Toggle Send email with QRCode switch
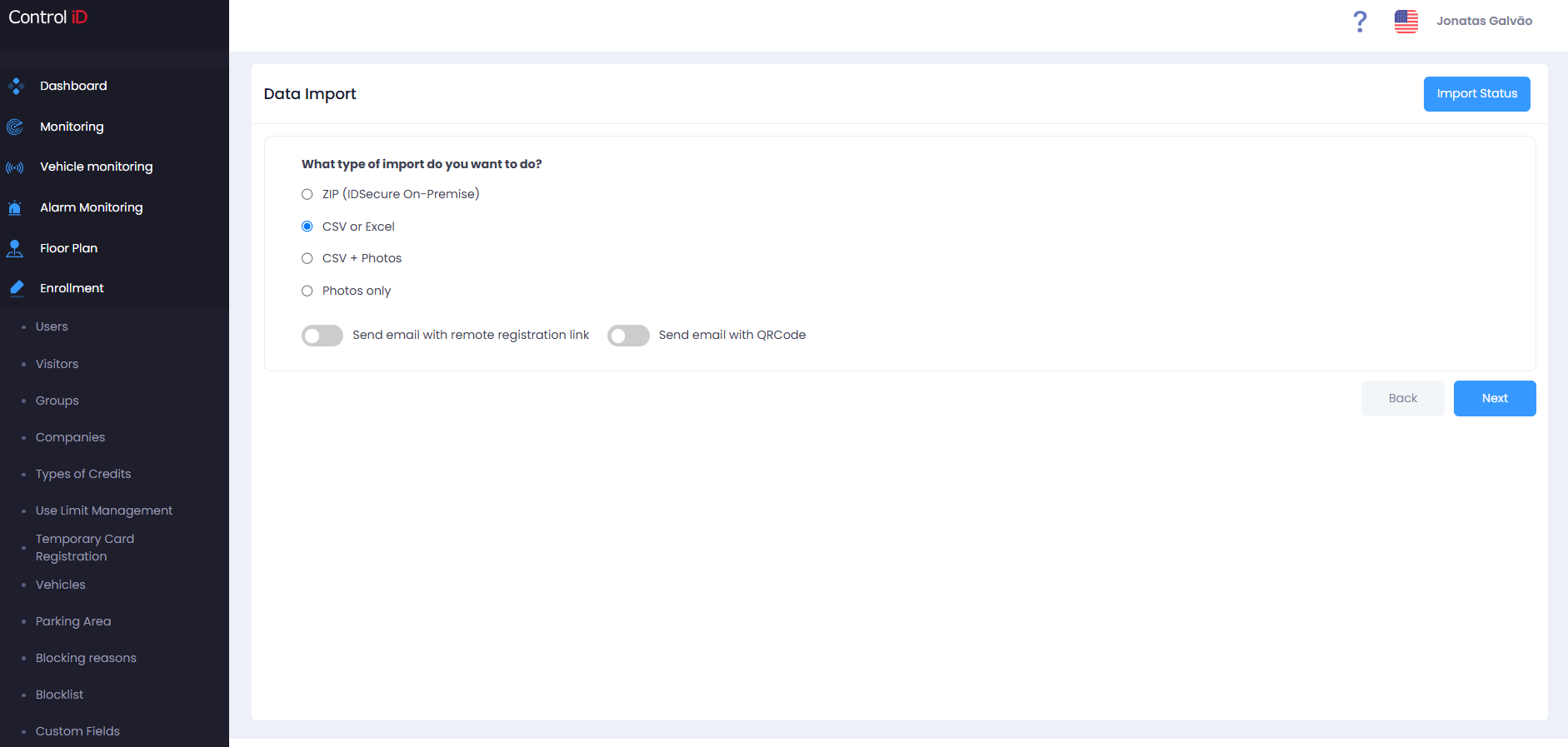1568x747 pixels. click(x=628, y=336)
